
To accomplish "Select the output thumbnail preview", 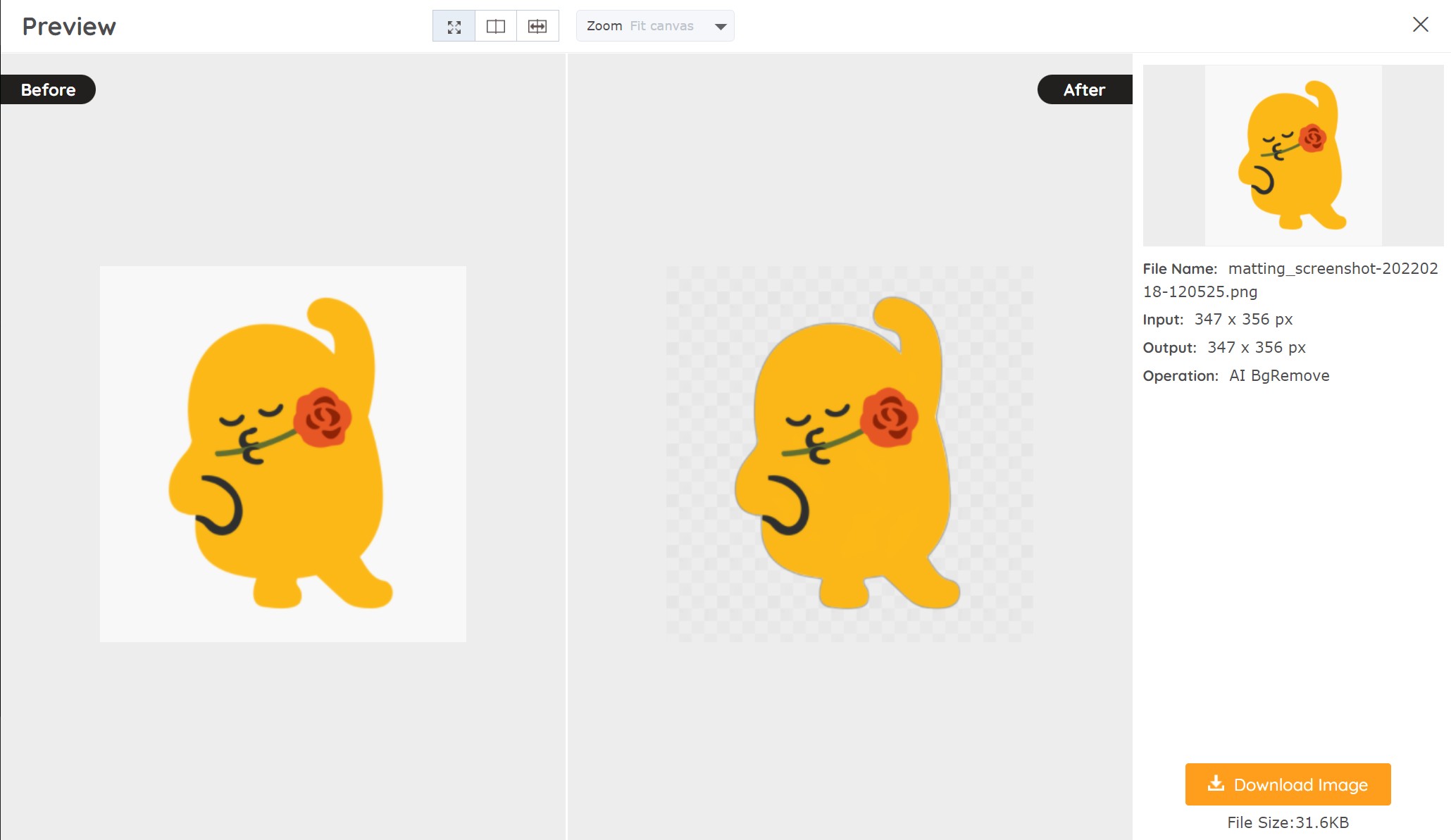I will (x=1293, y=155).
